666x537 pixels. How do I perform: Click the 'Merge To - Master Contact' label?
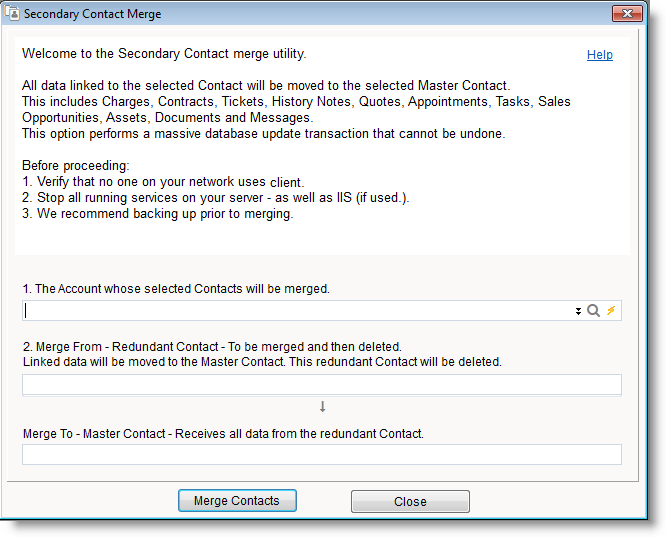point(223,433)
